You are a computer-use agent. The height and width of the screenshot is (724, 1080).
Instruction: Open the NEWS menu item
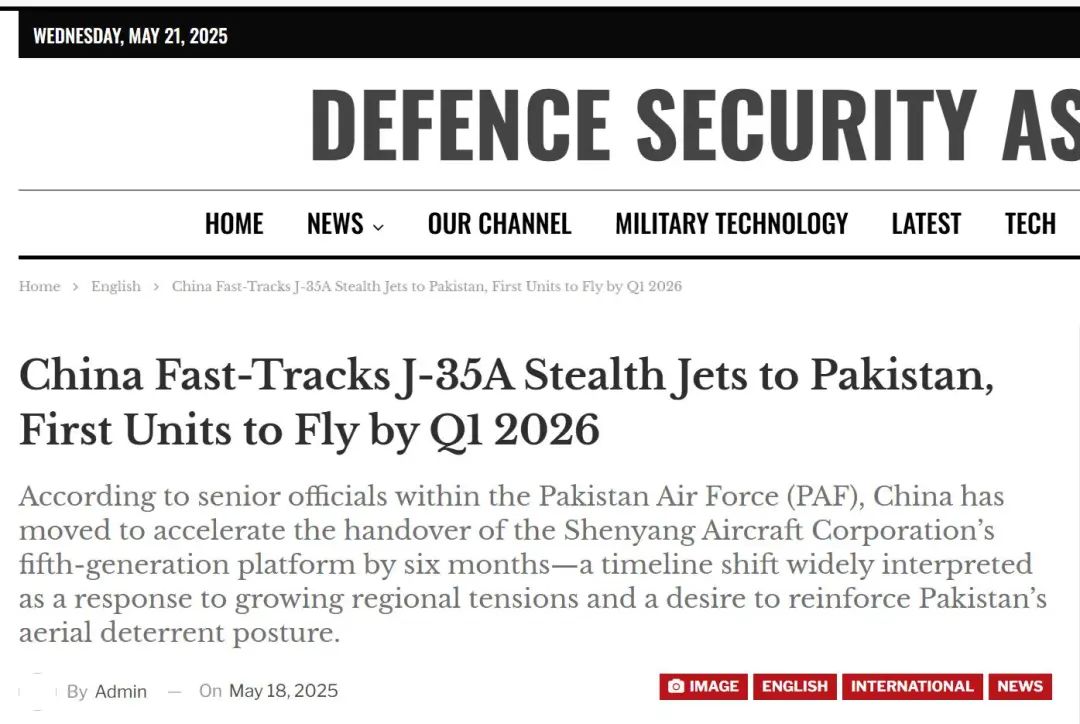335,224
